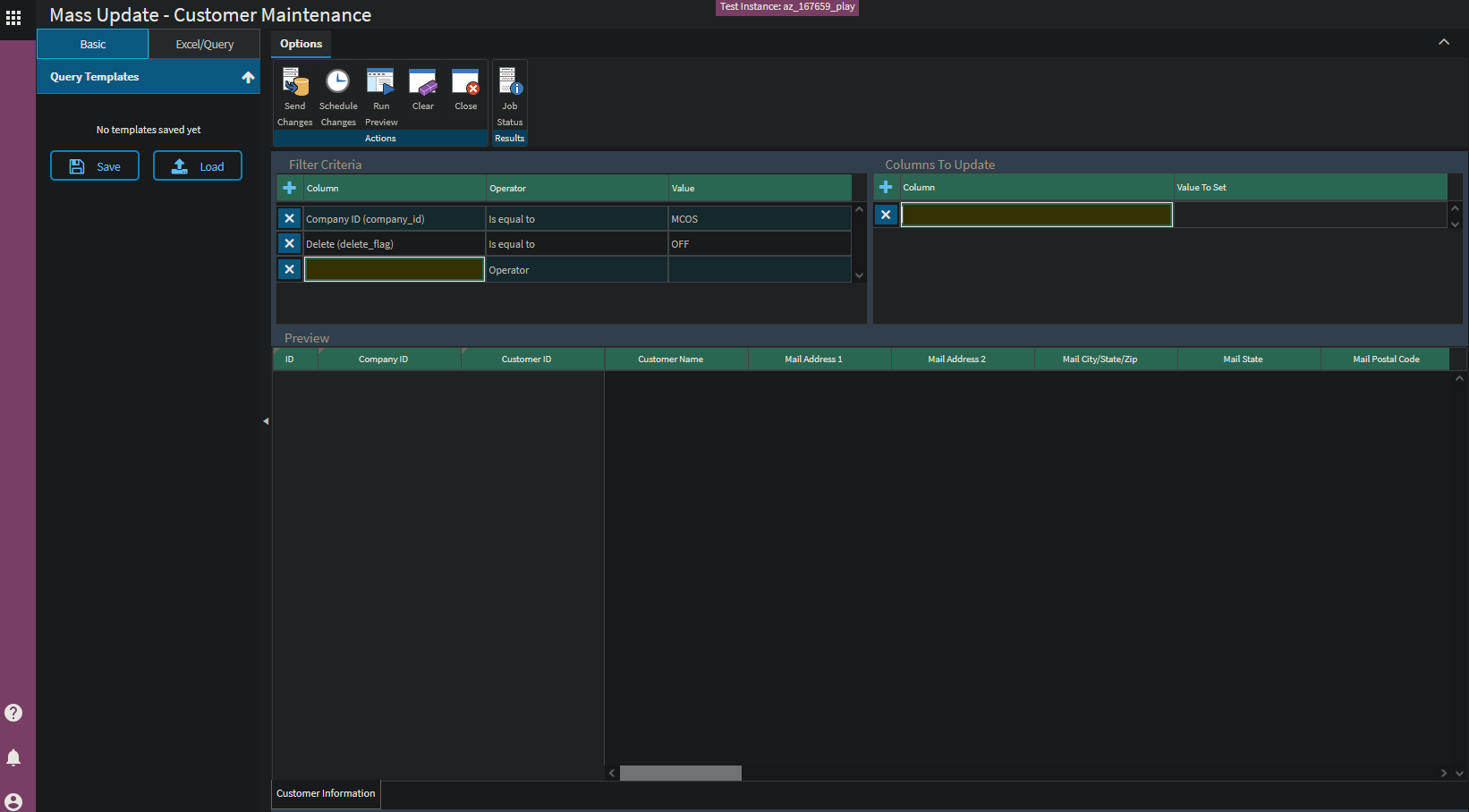Collapse the Query Templates section
Image resolution: width=1469 pixels, height=812 pixels.
point(248,78)
